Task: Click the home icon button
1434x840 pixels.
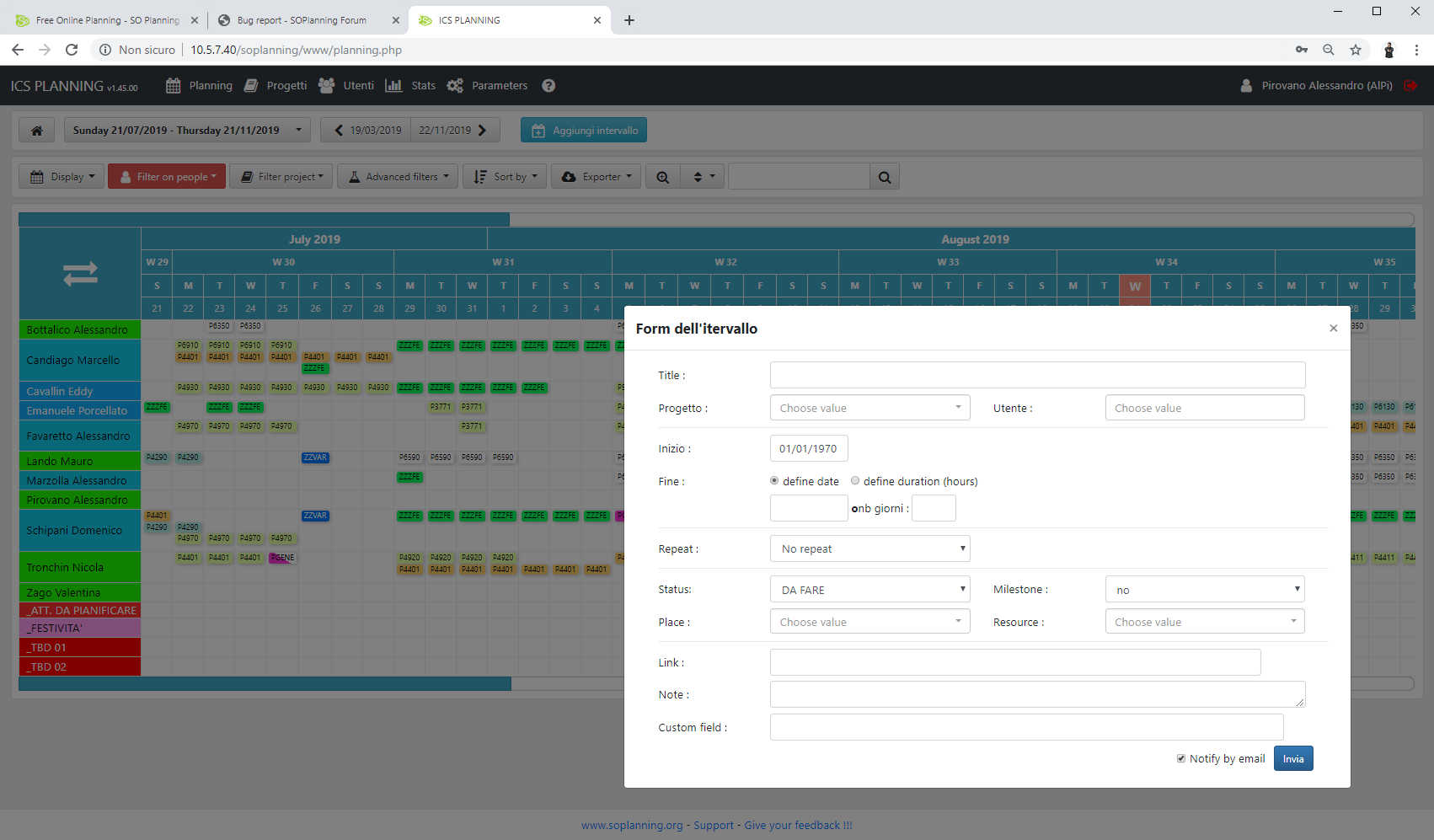Action: [37, 131]
